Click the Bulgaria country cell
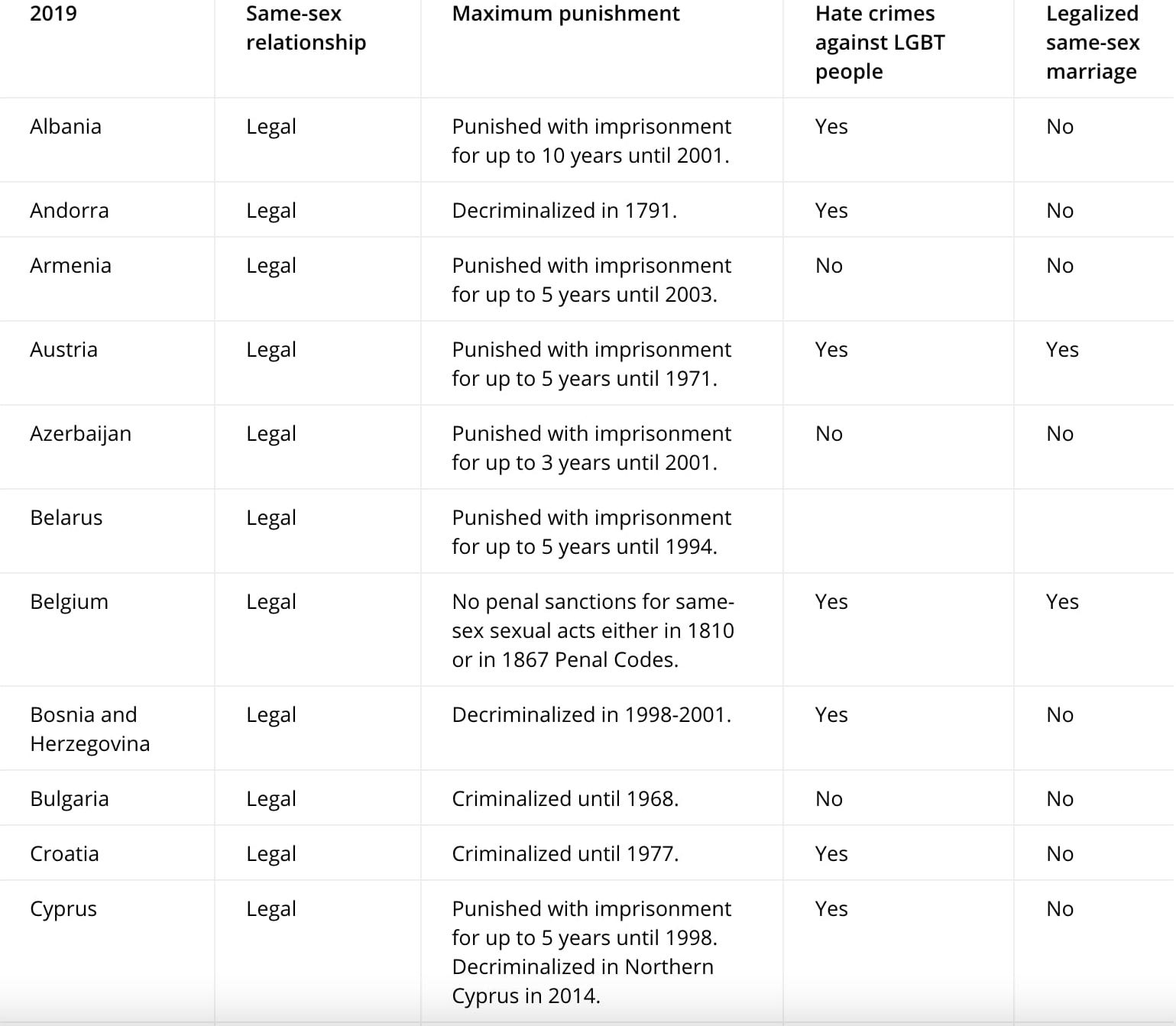Viewport: 1176px width, 1026px height. pos(70,799)
